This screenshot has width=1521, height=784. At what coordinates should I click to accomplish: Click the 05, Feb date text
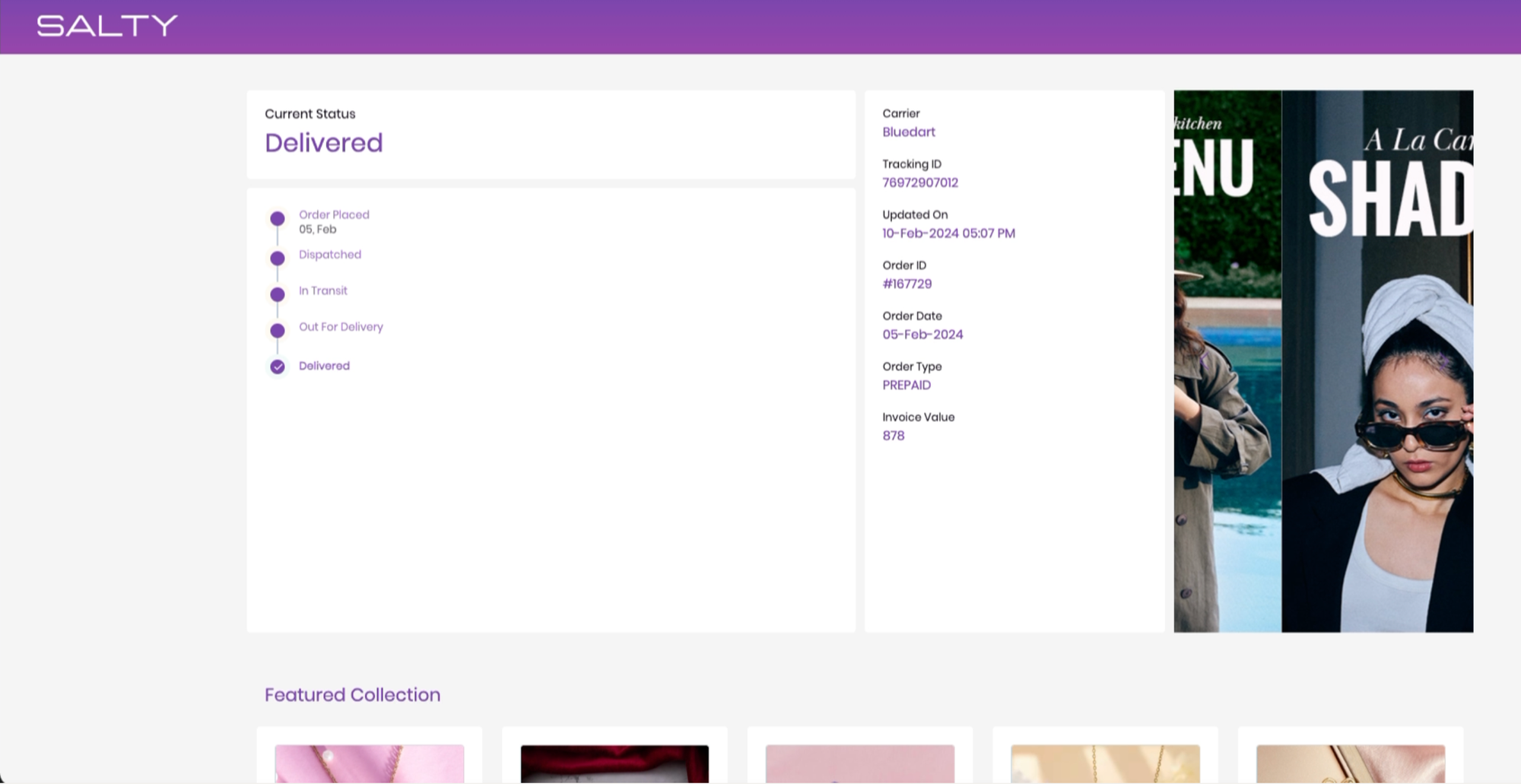[317, 229]
